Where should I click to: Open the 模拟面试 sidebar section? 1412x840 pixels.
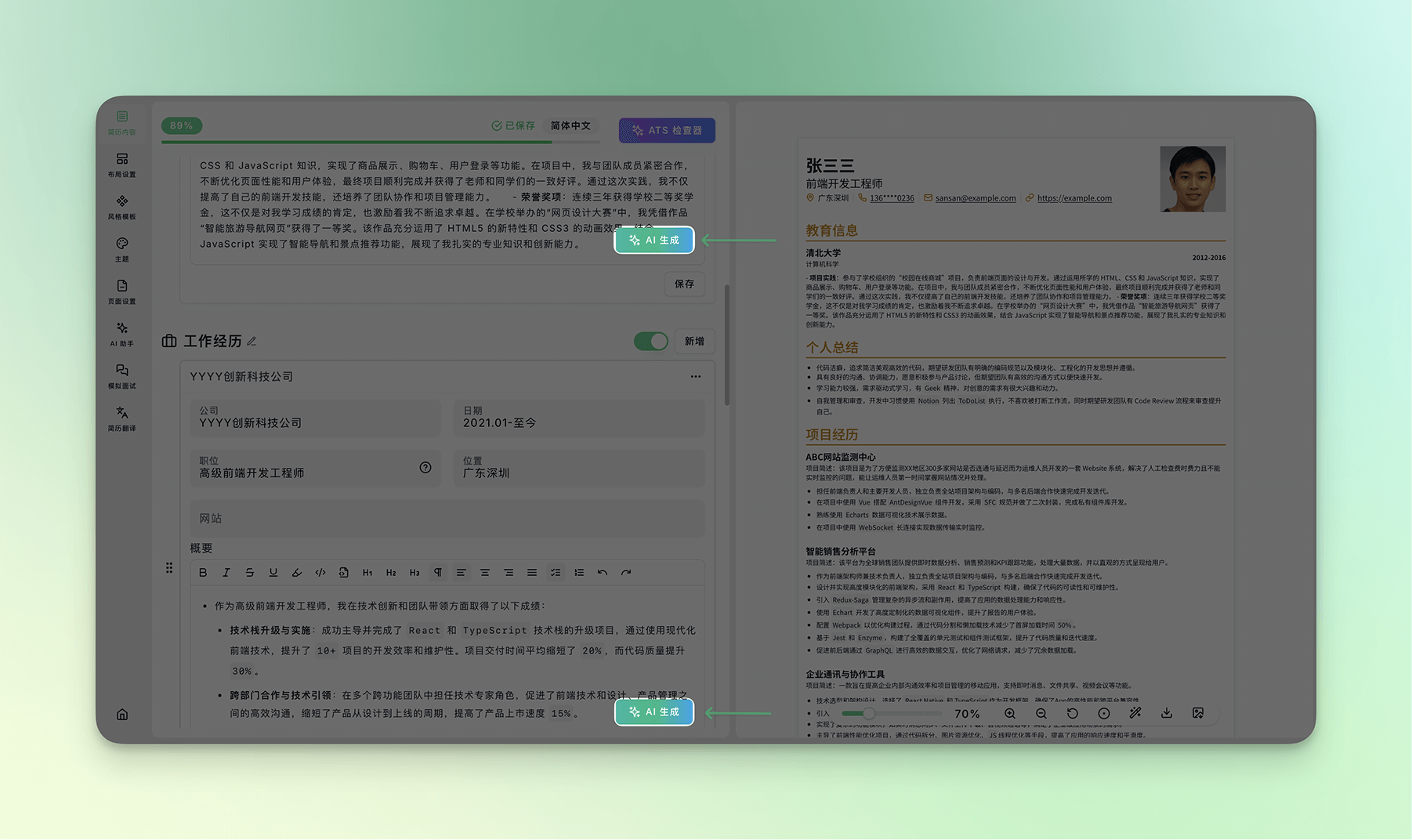121,375
